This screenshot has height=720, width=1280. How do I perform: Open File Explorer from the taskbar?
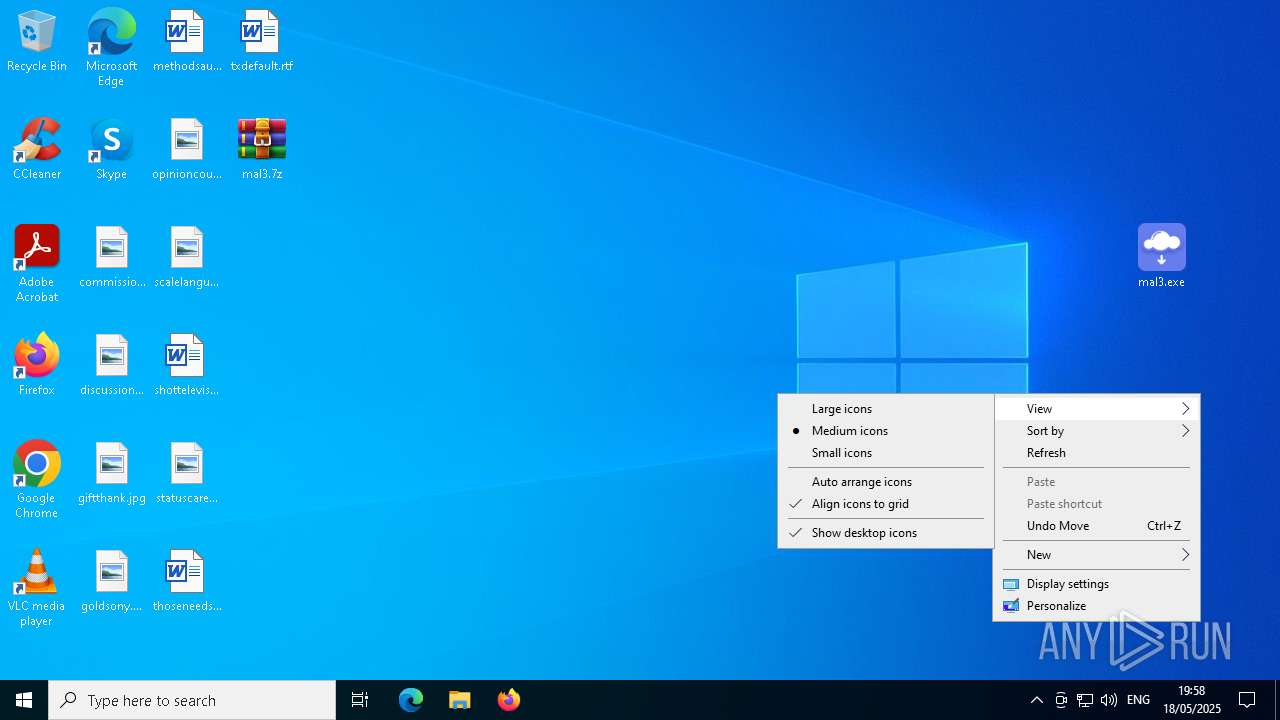click(460, 700)
